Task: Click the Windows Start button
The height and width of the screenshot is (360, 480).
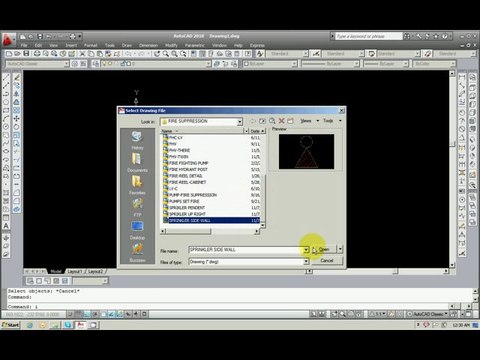Action: tap(11, 325)
